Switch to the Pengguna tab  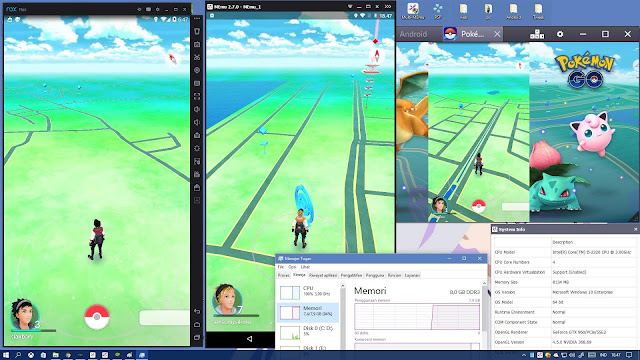[x=375, y=276]
